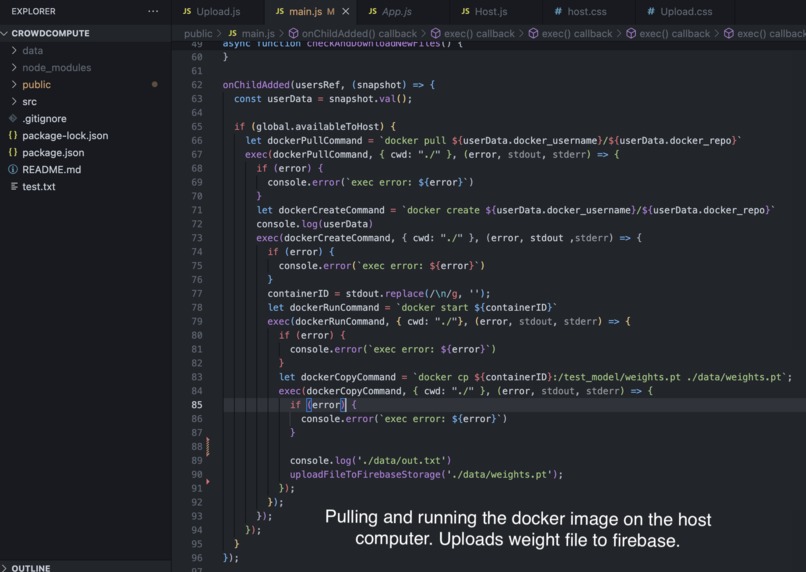Switch to the Upload.css tab
This screenshot has height=572, width=806.
click(686, 11)
